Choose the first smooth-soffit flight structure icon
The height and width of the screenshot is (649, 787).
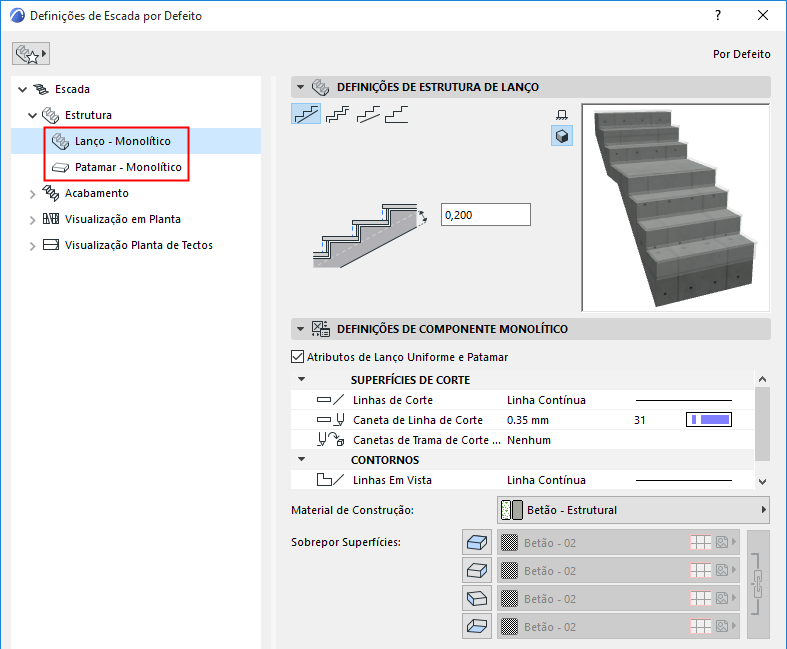point(306,114)
